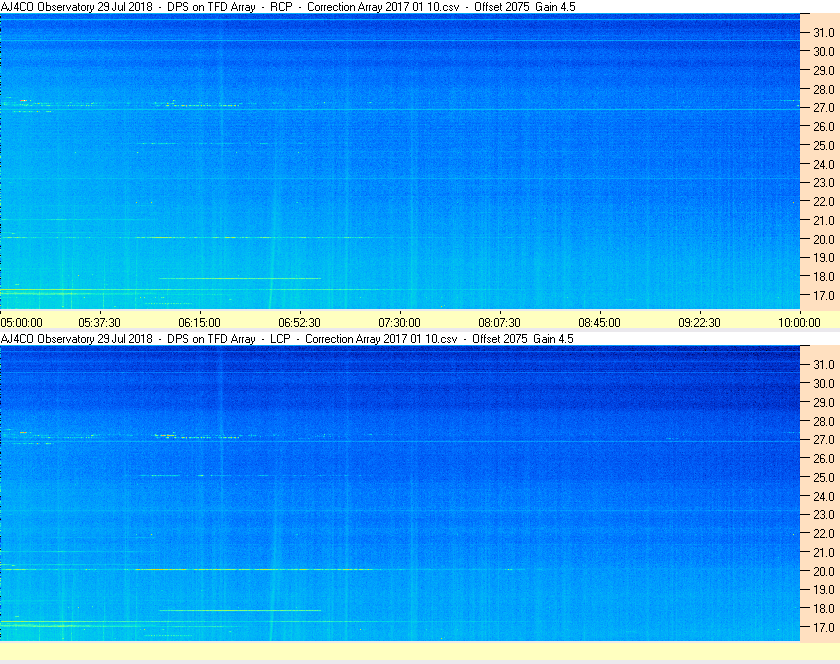Screen dimensions: 840x664
Task: Click the 05:37:30 time axis label
Action: pos(100,323)
